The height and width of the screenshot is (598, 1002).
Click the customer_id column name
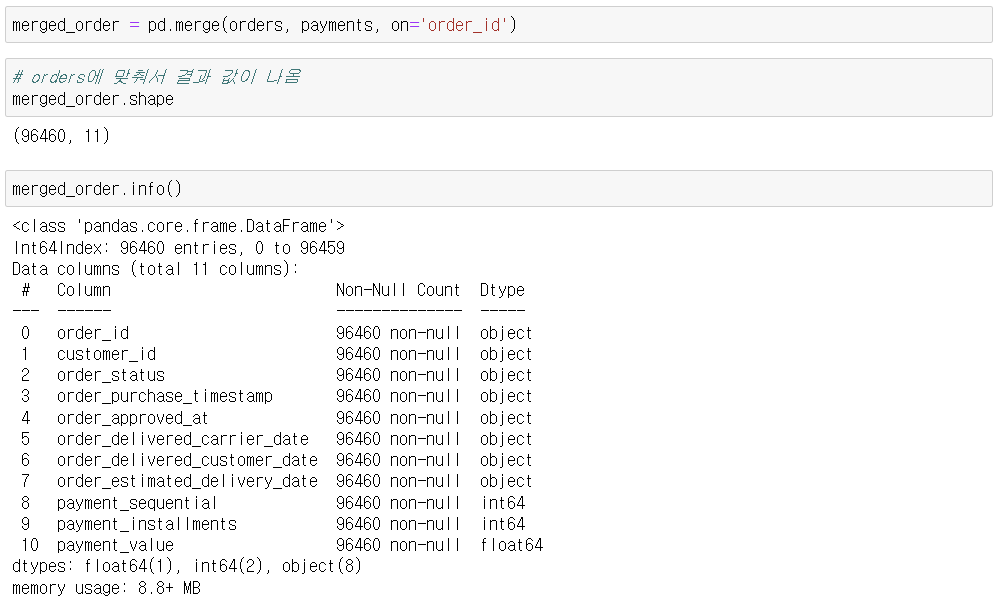click(x=106, y=354)
